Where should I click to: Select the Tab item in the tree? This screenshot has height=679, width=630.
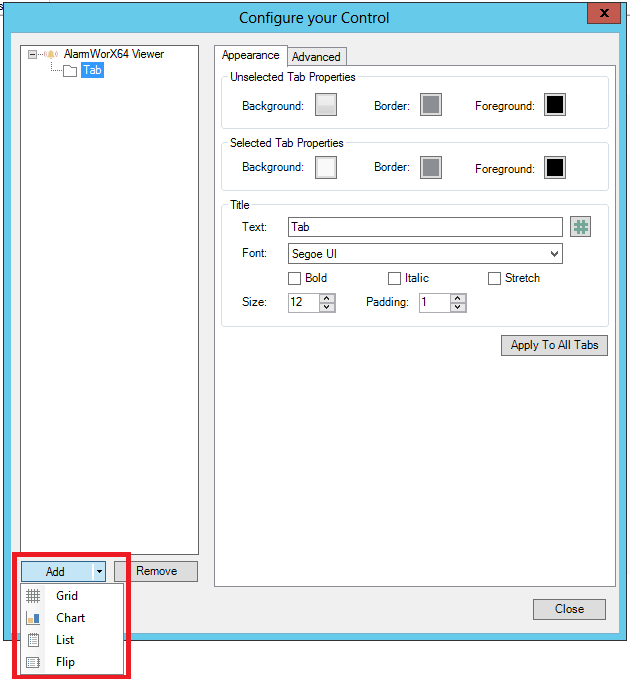coord(92,70)
